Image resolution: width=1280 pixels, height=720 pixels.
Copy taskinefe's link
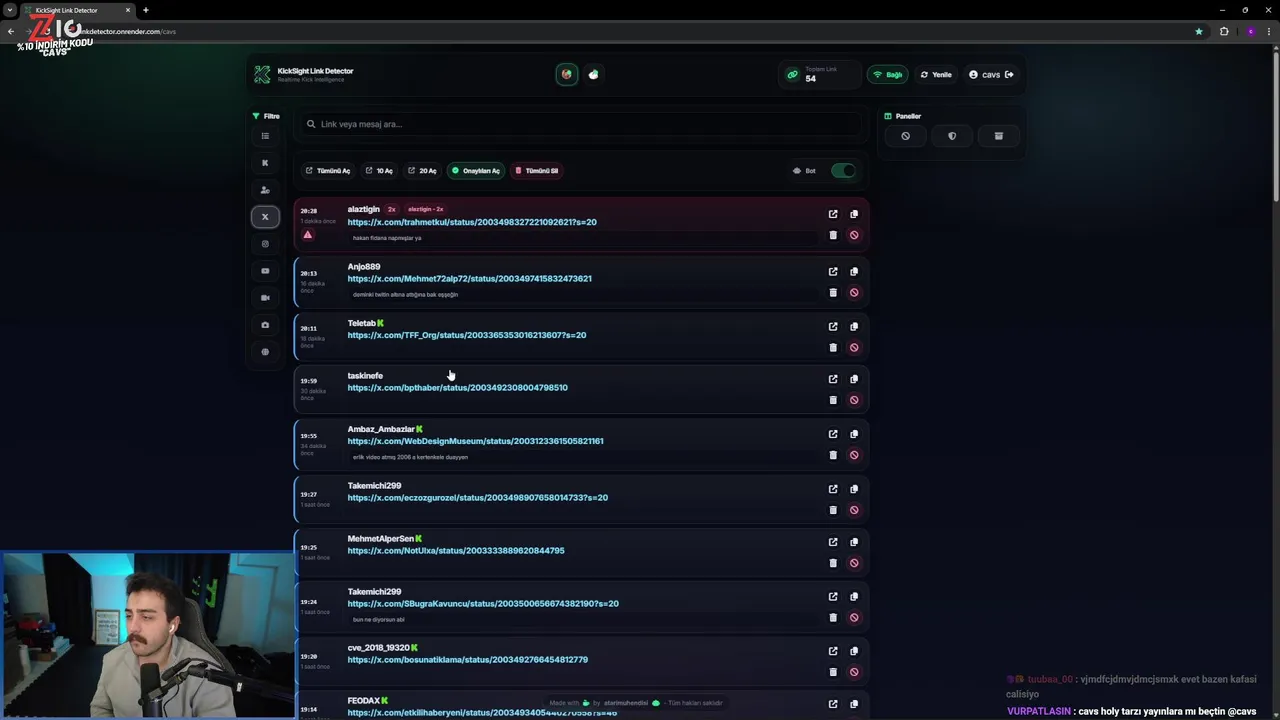click(x=854, y=379)
